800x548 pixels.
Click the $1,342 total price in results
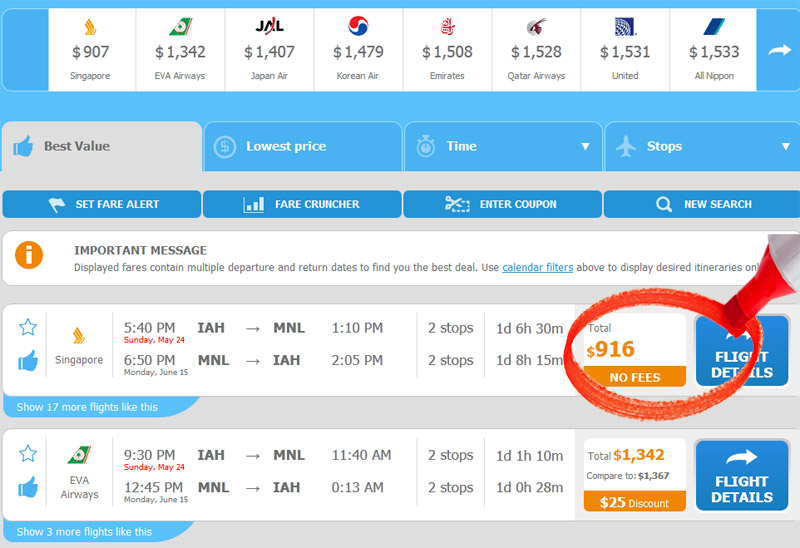(639, 455)
